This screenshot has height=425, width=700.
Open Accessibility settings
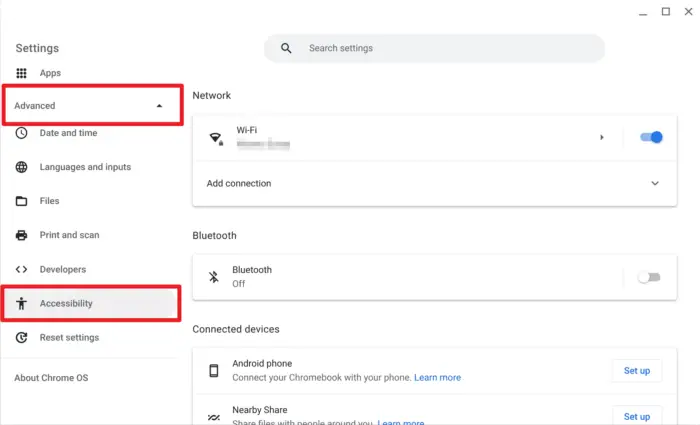91,304
